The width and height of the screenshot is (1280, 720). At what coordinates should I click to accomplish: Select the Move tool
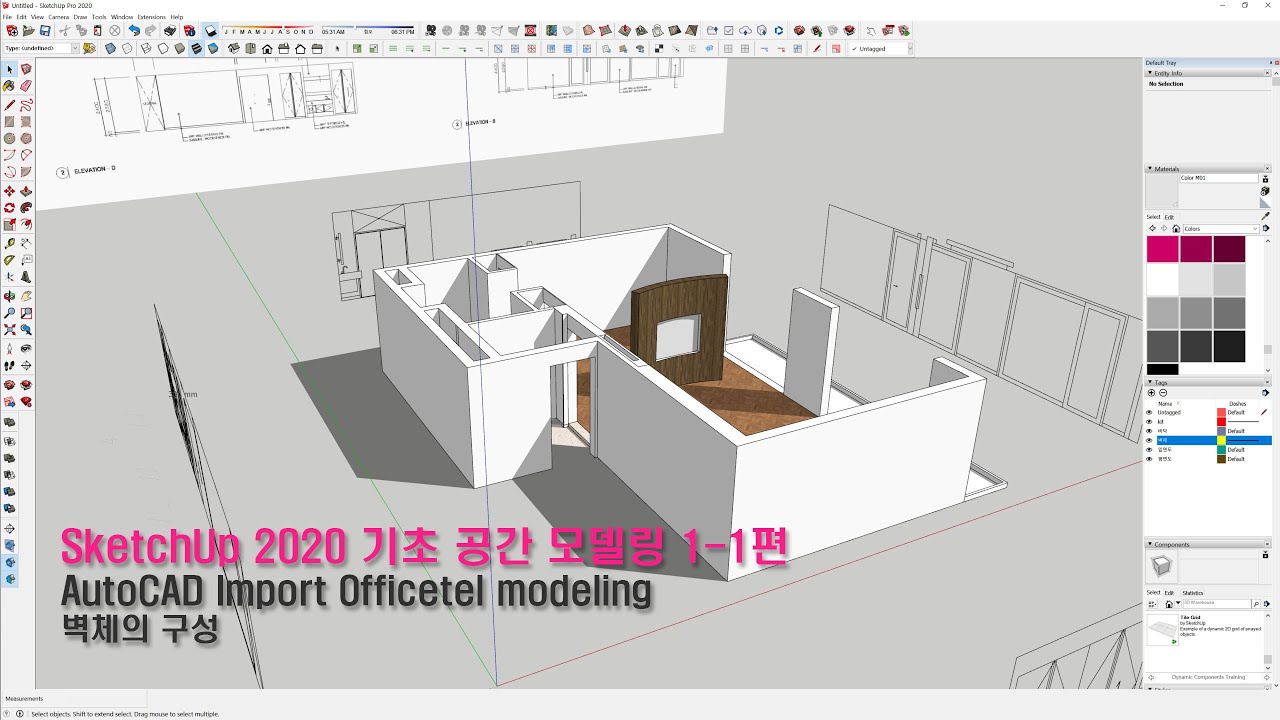(10, 190)
